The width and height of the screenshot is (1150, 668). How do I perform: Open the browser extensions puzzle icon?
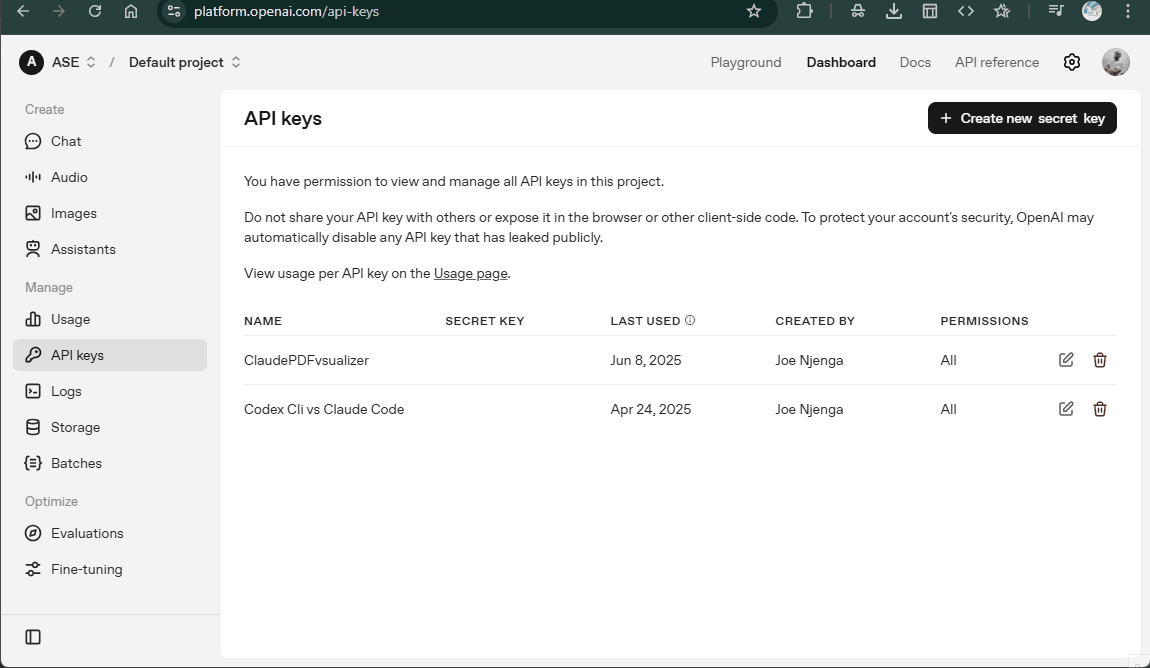point(805,11)
